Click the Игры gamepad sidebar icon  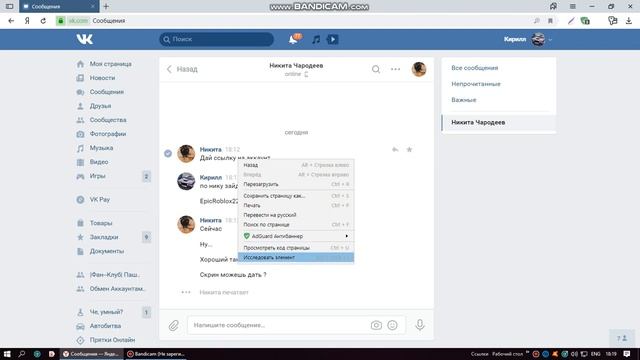tap(80, 176)
